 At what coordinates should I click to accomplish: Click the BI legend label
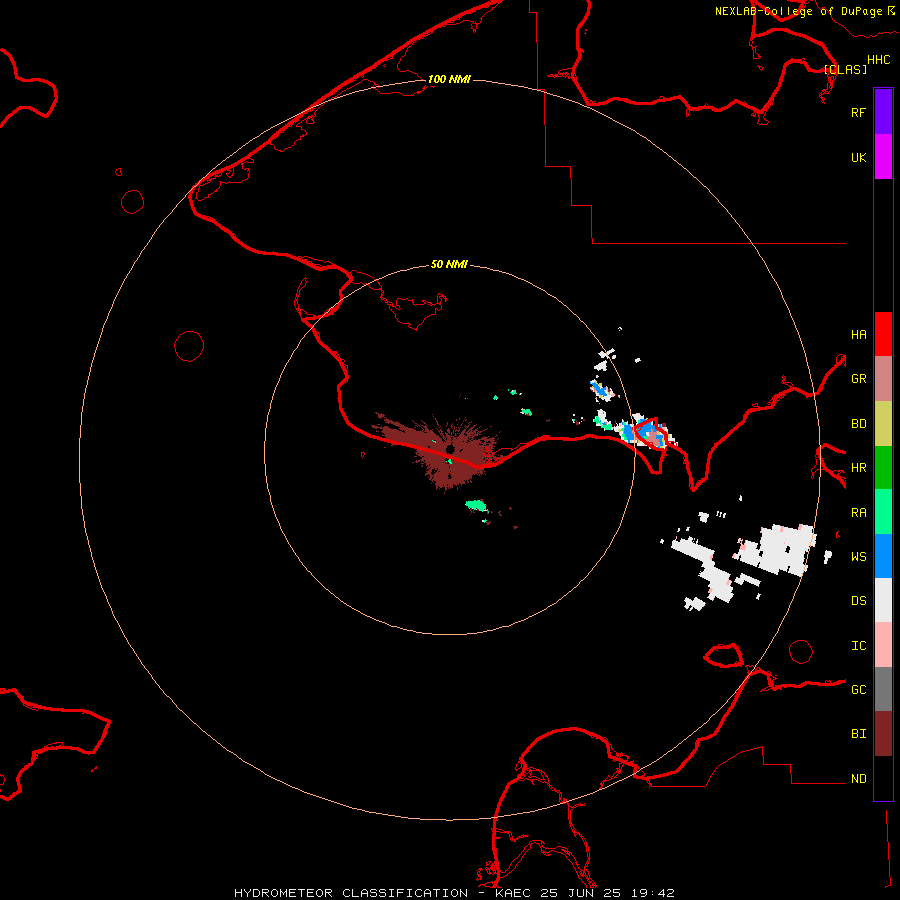[x=858, y=734]
